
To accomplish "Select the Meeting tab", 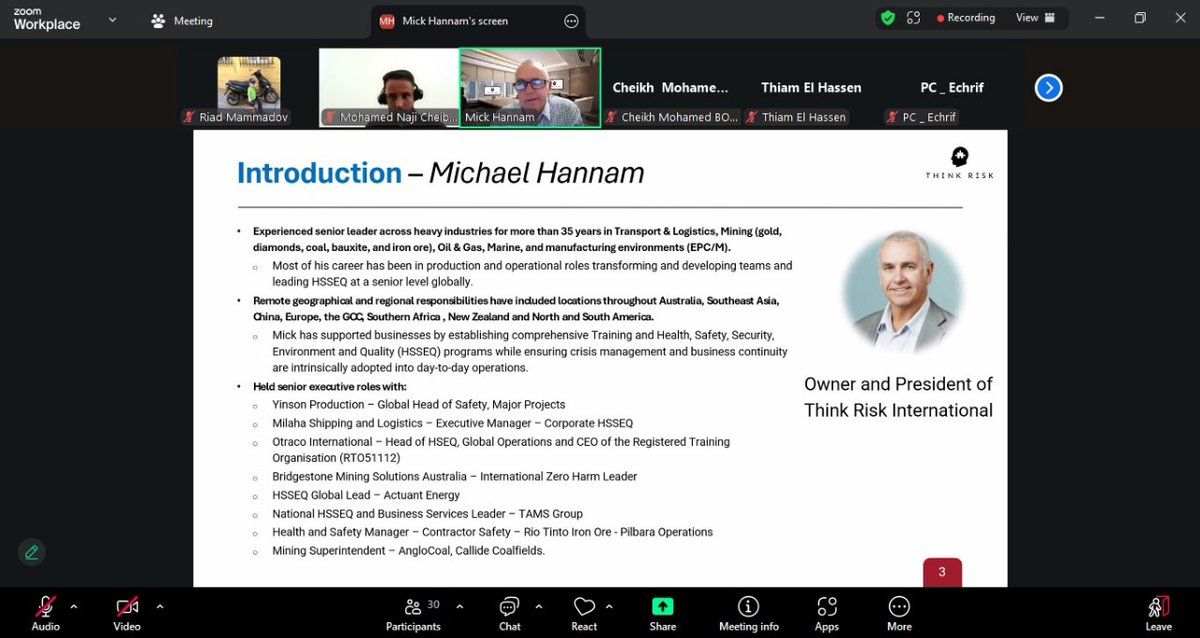I will [182, 20].
